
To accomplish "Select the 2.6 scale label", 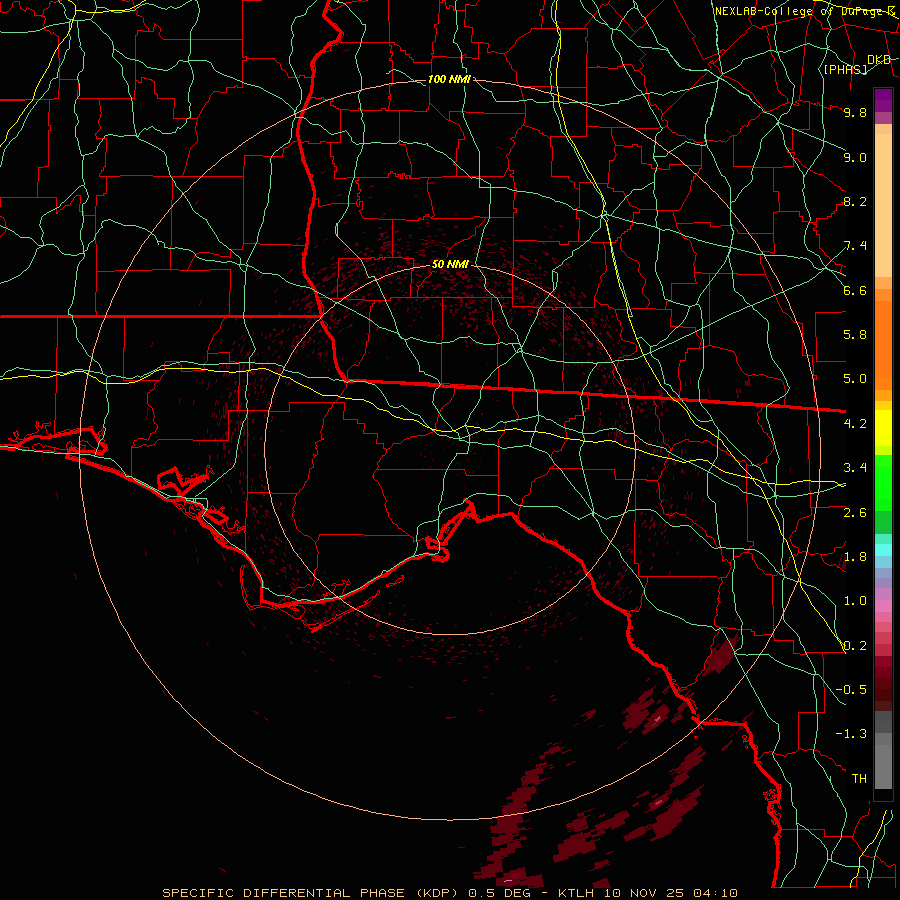I will (x=855, y=513).
